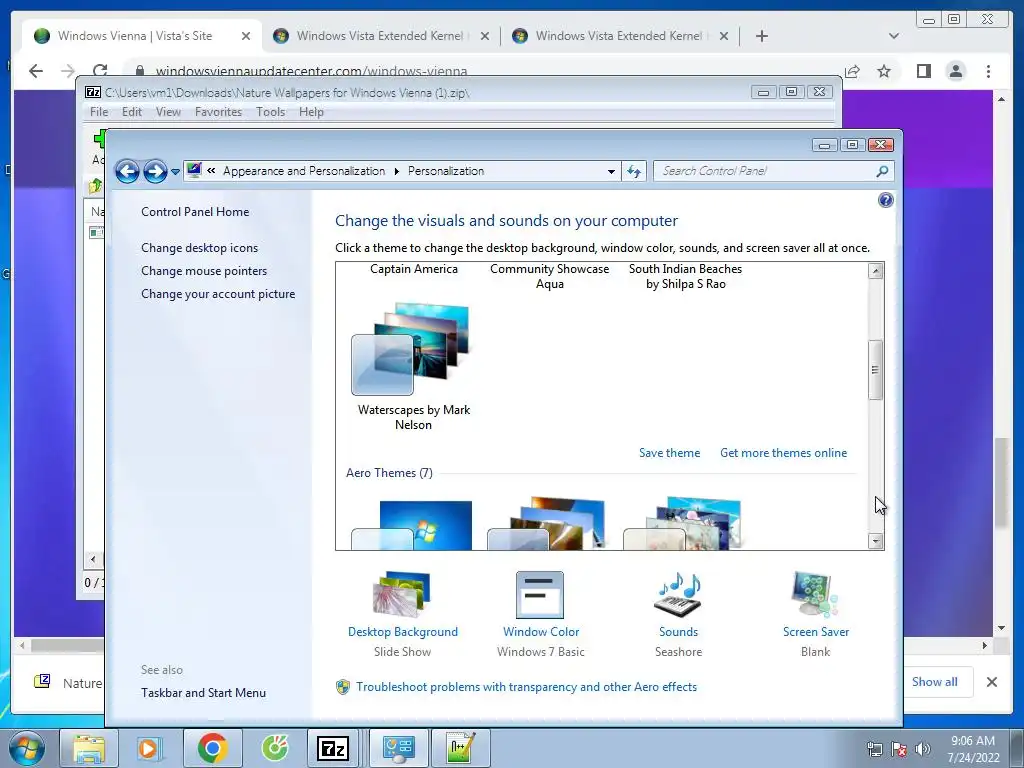Go forward in Control Panel window
The image size is (1024, 768).
(x=155, y=171)
